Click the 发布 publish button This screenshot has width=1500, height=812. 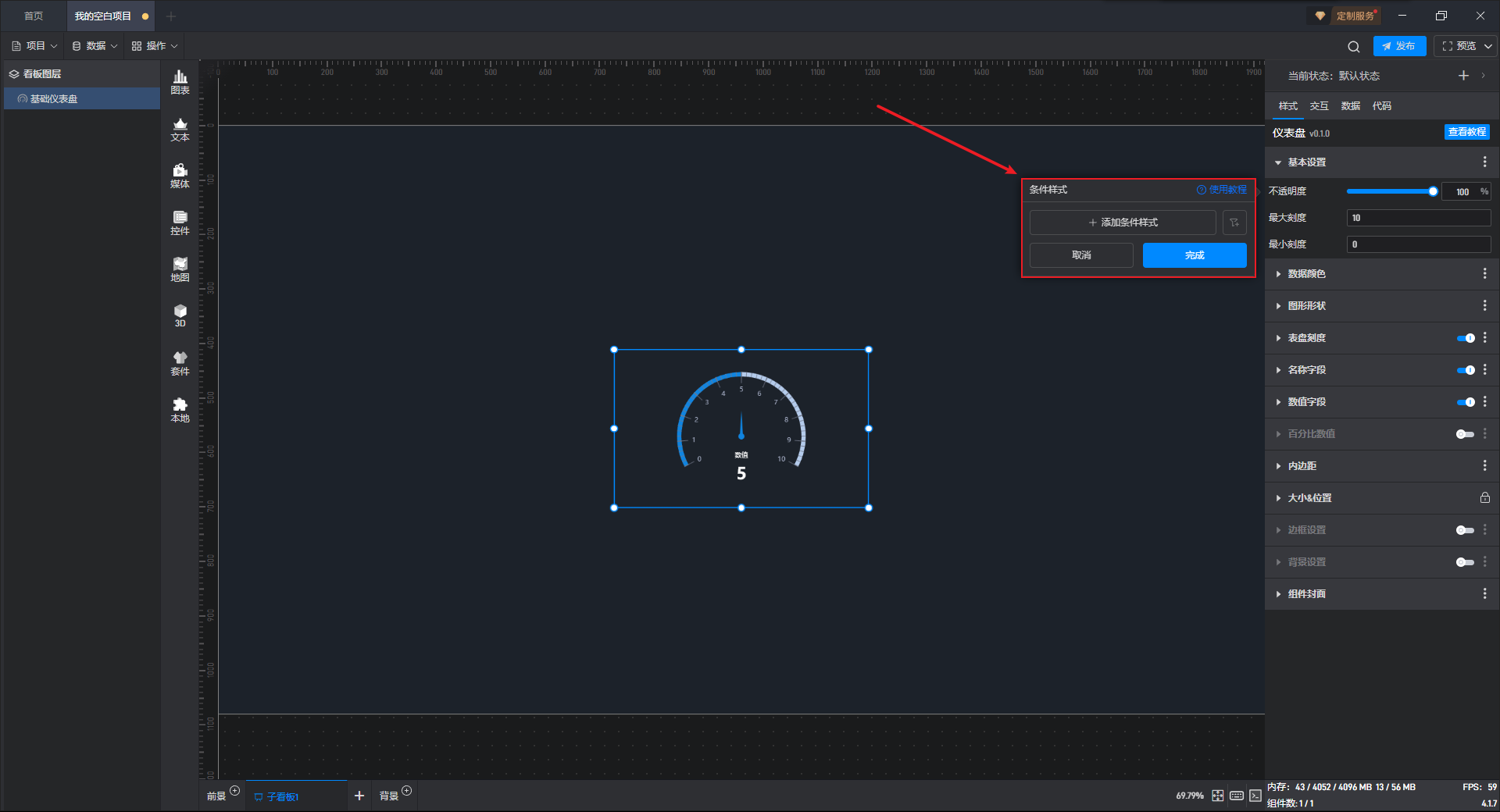point(1399,46)
